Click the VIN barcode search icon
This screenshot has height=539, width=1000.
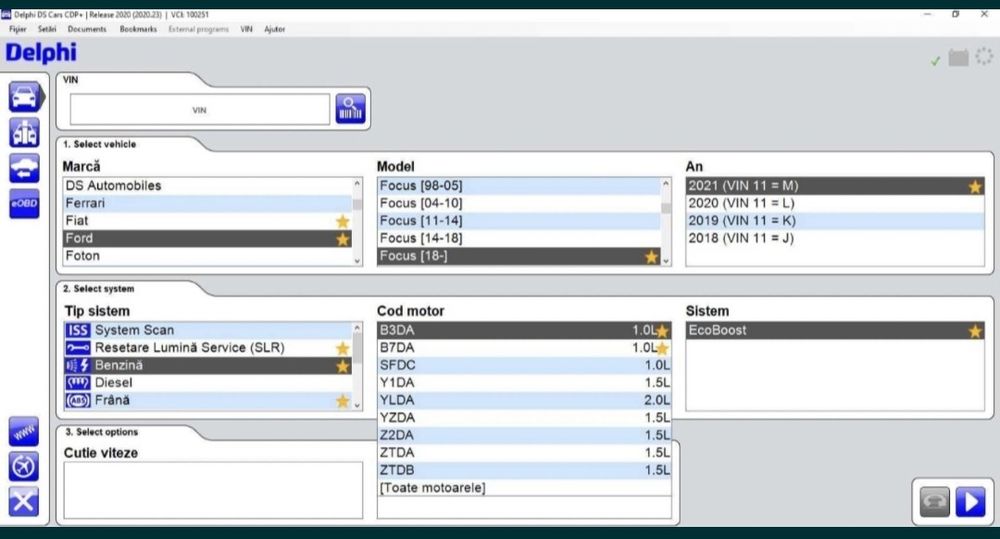[351, 108]
